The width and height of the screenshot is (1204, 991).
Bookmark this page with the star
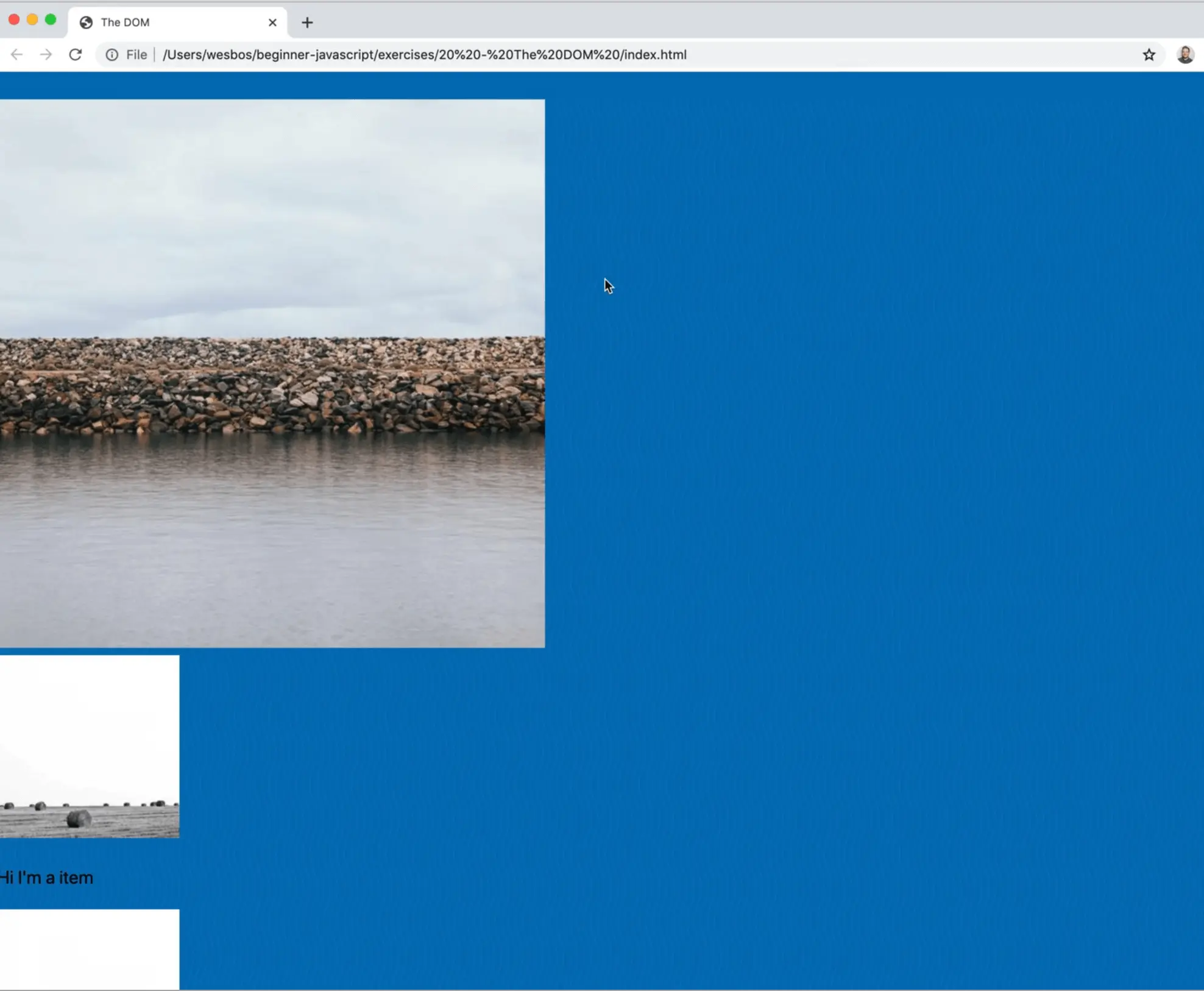[1149, 55]
